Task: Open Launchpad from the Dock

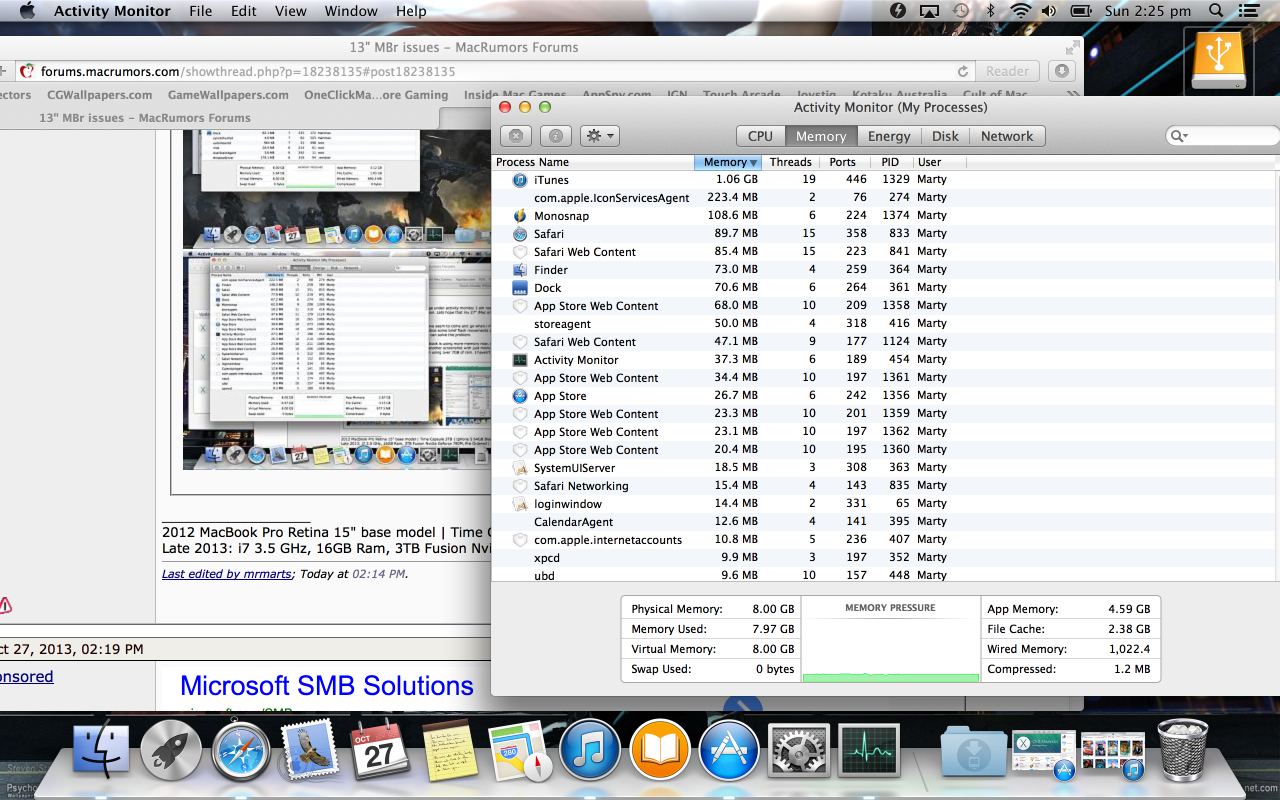Action: coord(171,751)
